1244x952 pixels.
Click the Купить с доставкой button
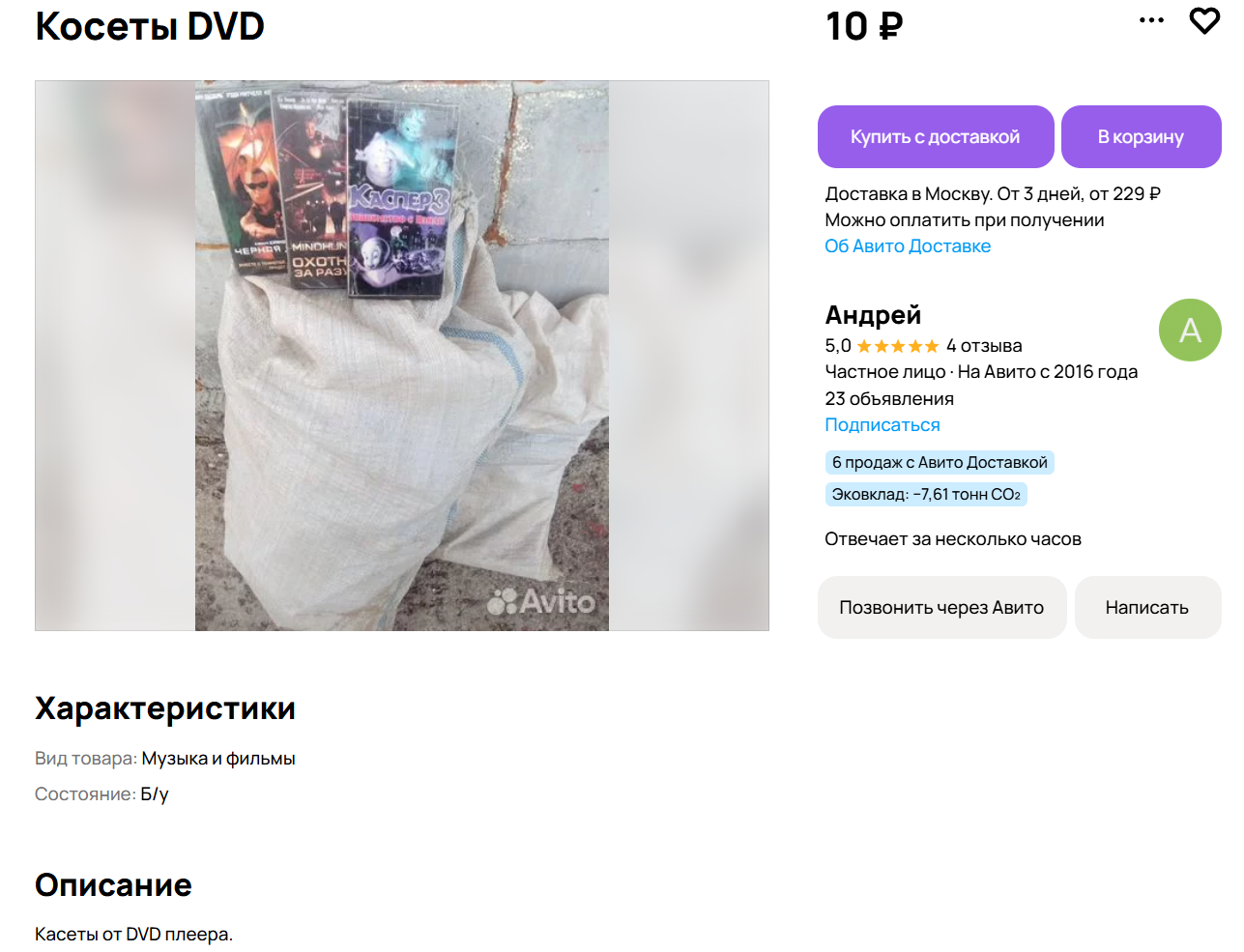pos(936,136)
